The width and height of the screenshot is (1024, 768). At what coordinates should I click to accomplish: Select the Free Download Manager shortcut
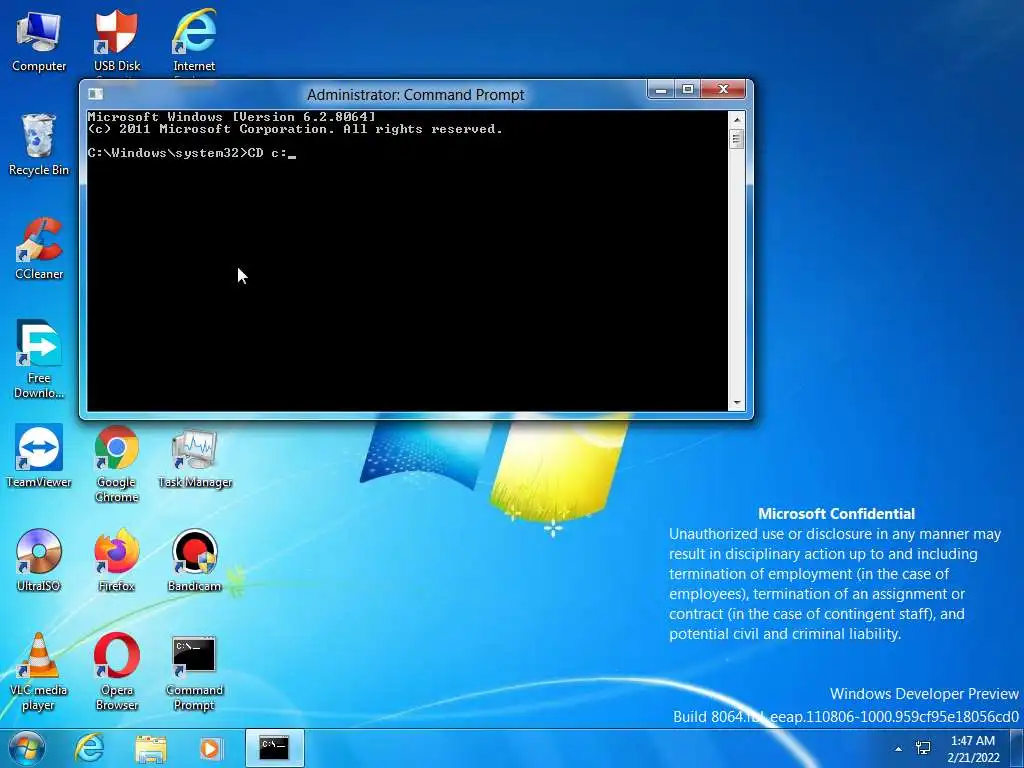(39, 359)
